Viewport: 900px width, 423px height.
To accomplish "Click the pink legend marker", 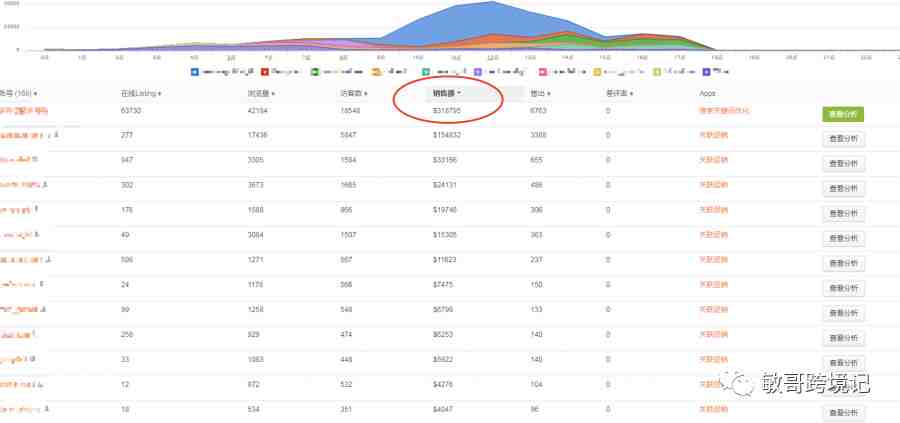I will click(541, 72).
